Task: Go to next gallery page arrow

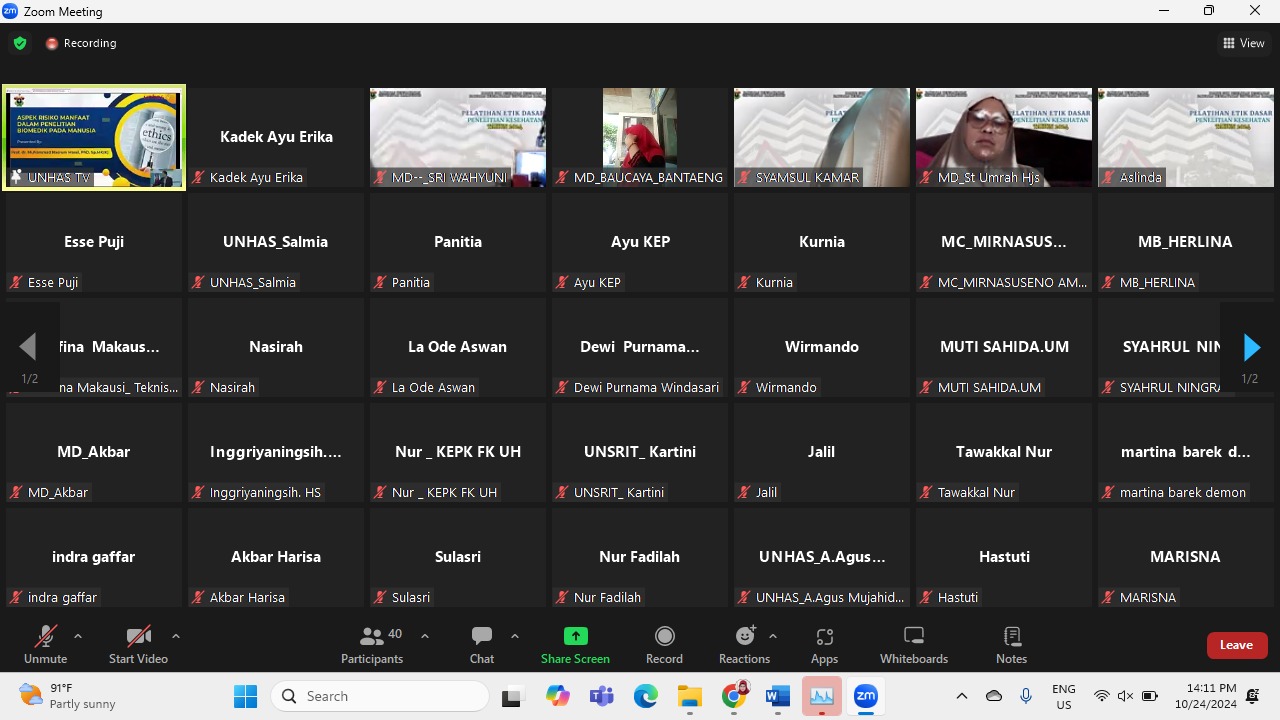Action: (1250, 348)
